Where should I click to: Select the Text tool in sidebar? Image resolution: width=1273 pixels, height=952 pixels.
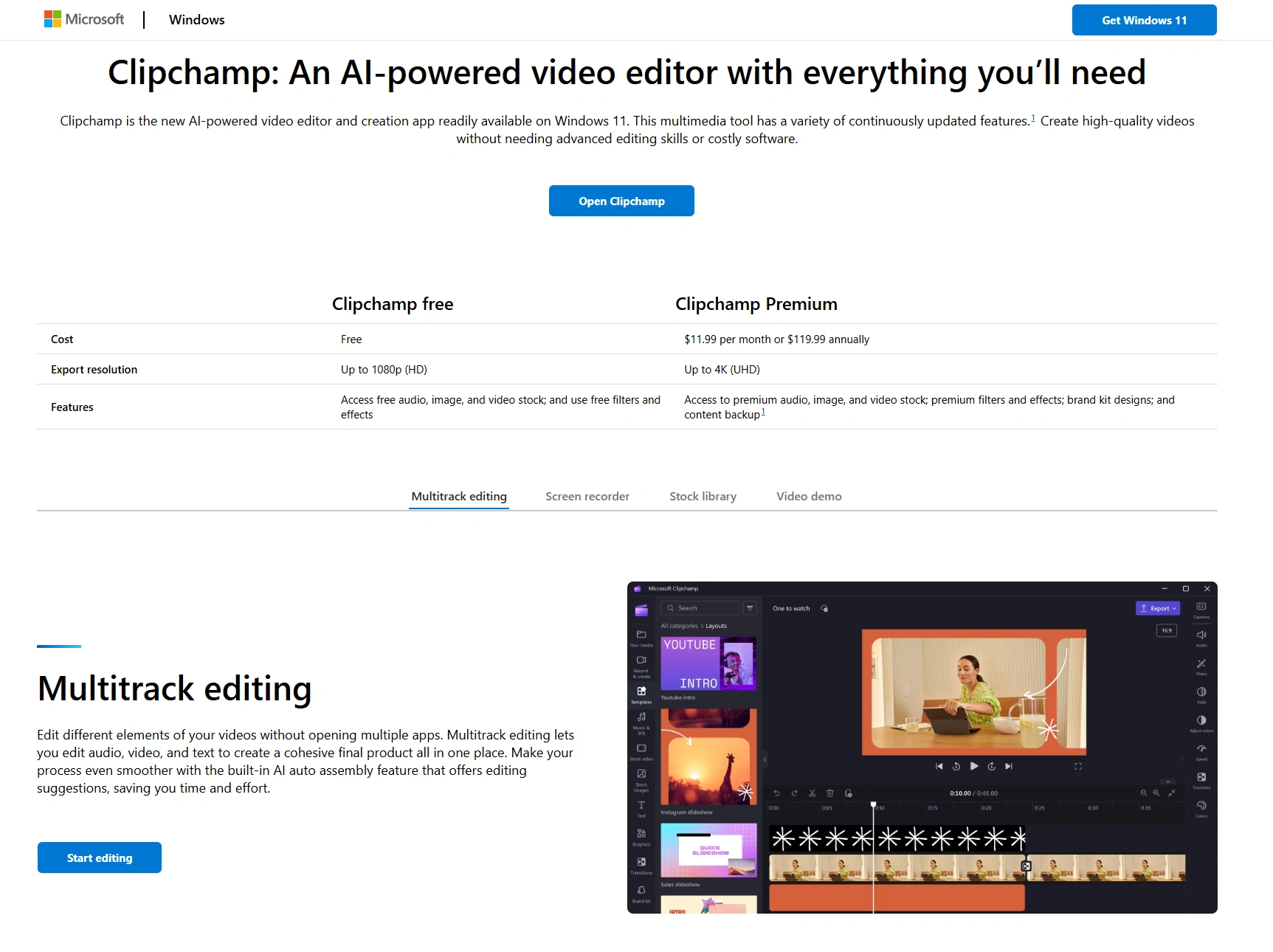point(641,809)
